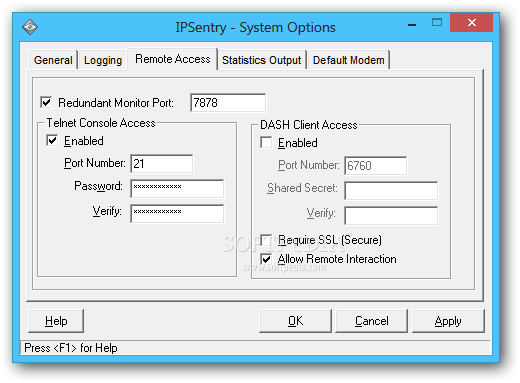Click the 'Shared Secret:' label
This screenshot has height=383, width=520.
point(302,188)
